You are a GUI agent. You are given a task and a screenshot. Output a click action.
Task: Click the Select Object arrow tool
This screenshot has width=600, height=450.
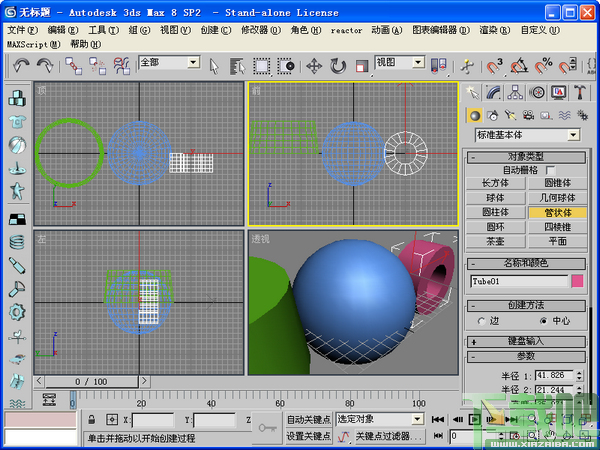point(214,66)
